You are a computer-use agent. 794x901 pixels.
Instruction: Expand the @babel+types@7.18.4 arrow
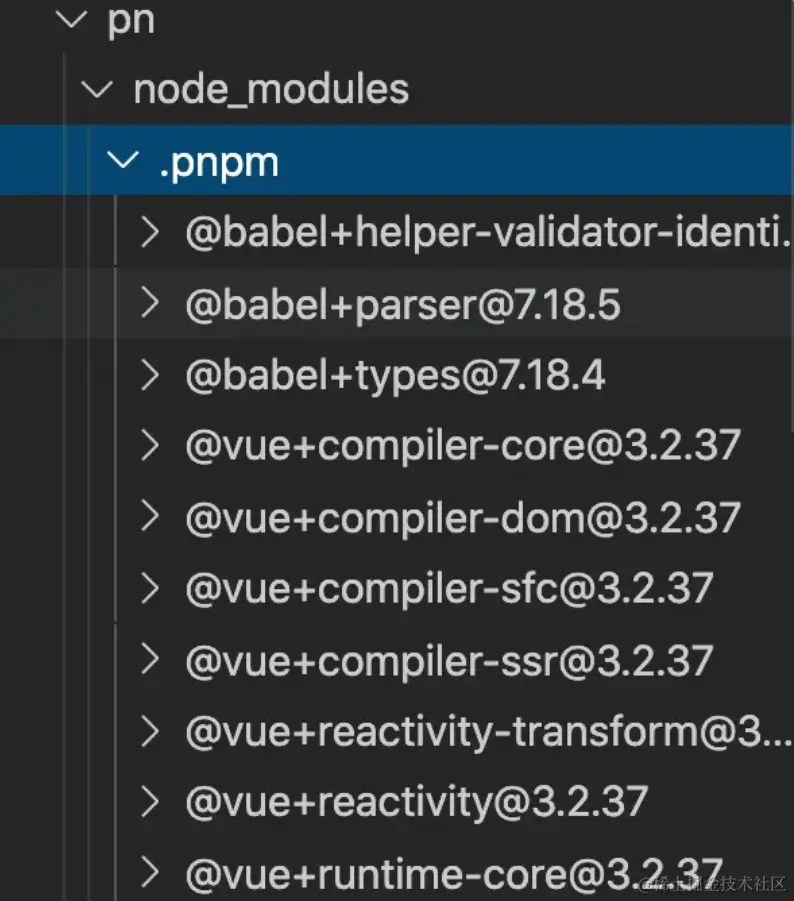[x=150, y=375]
